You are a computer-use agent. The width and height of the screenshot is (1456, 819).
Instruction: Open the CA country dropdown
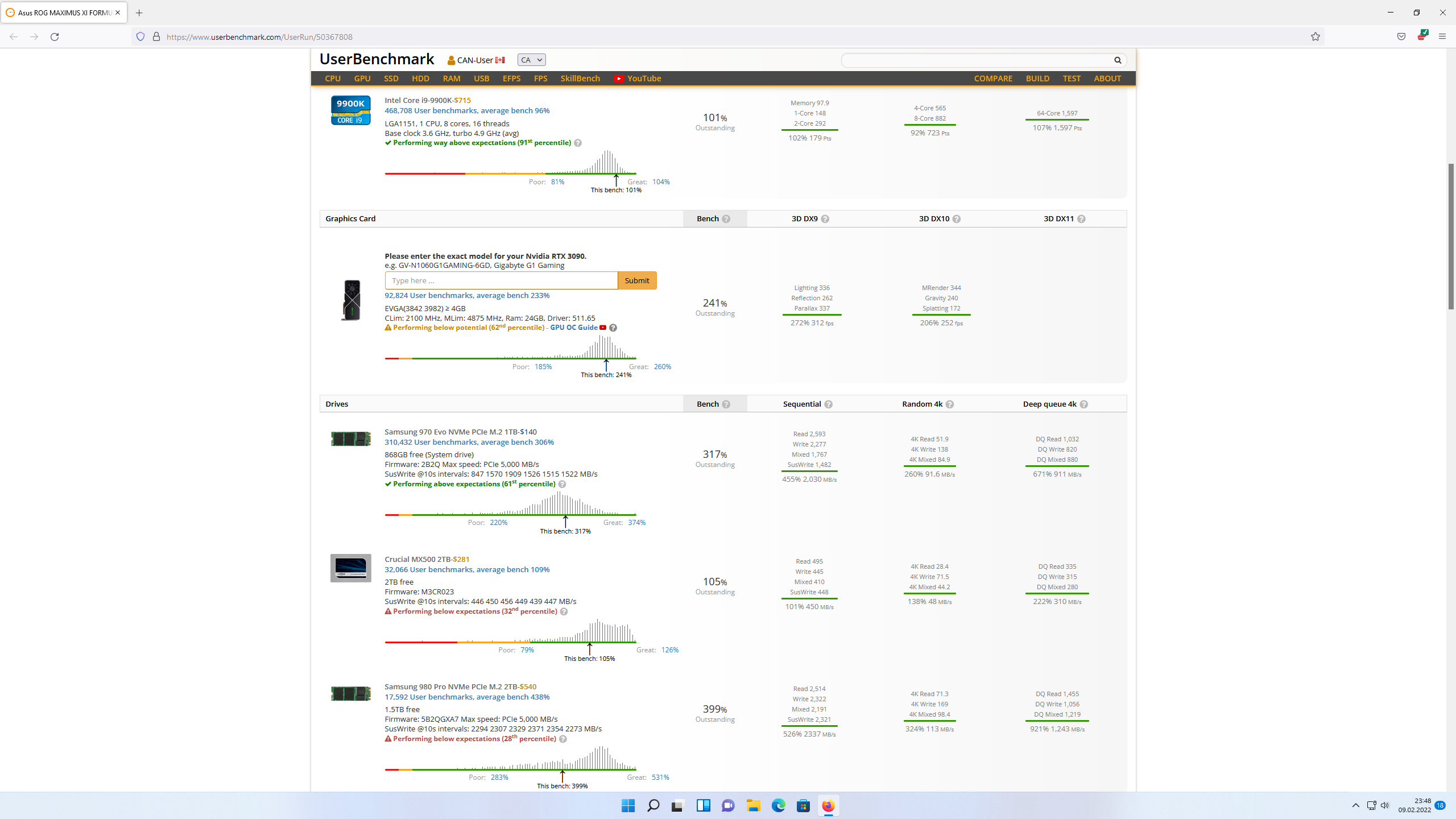tap(531, 60)
